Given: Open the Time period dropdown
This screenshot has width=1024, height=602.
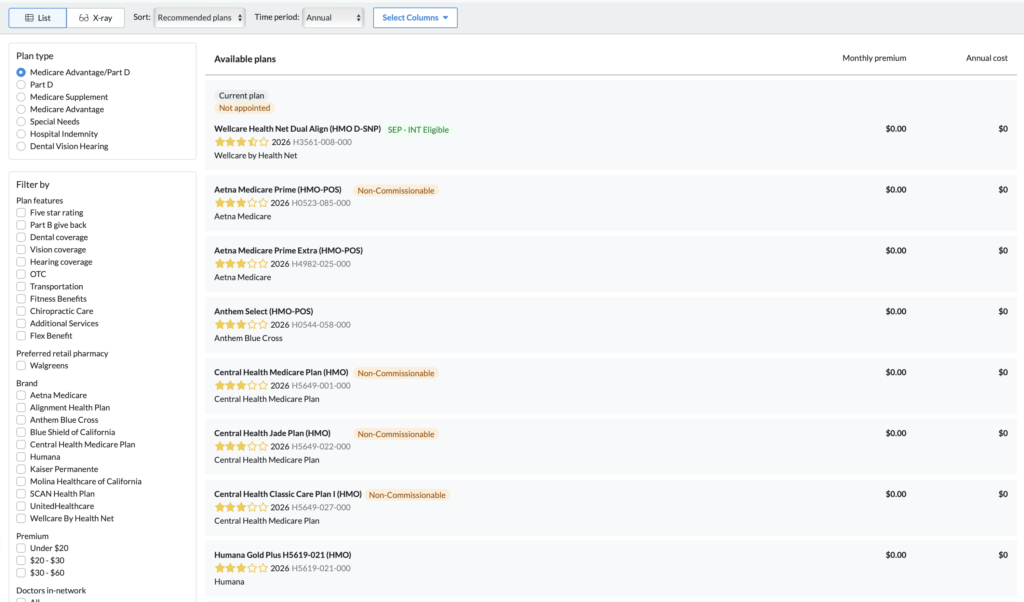Looking at the screenshot, I should 334,18.
